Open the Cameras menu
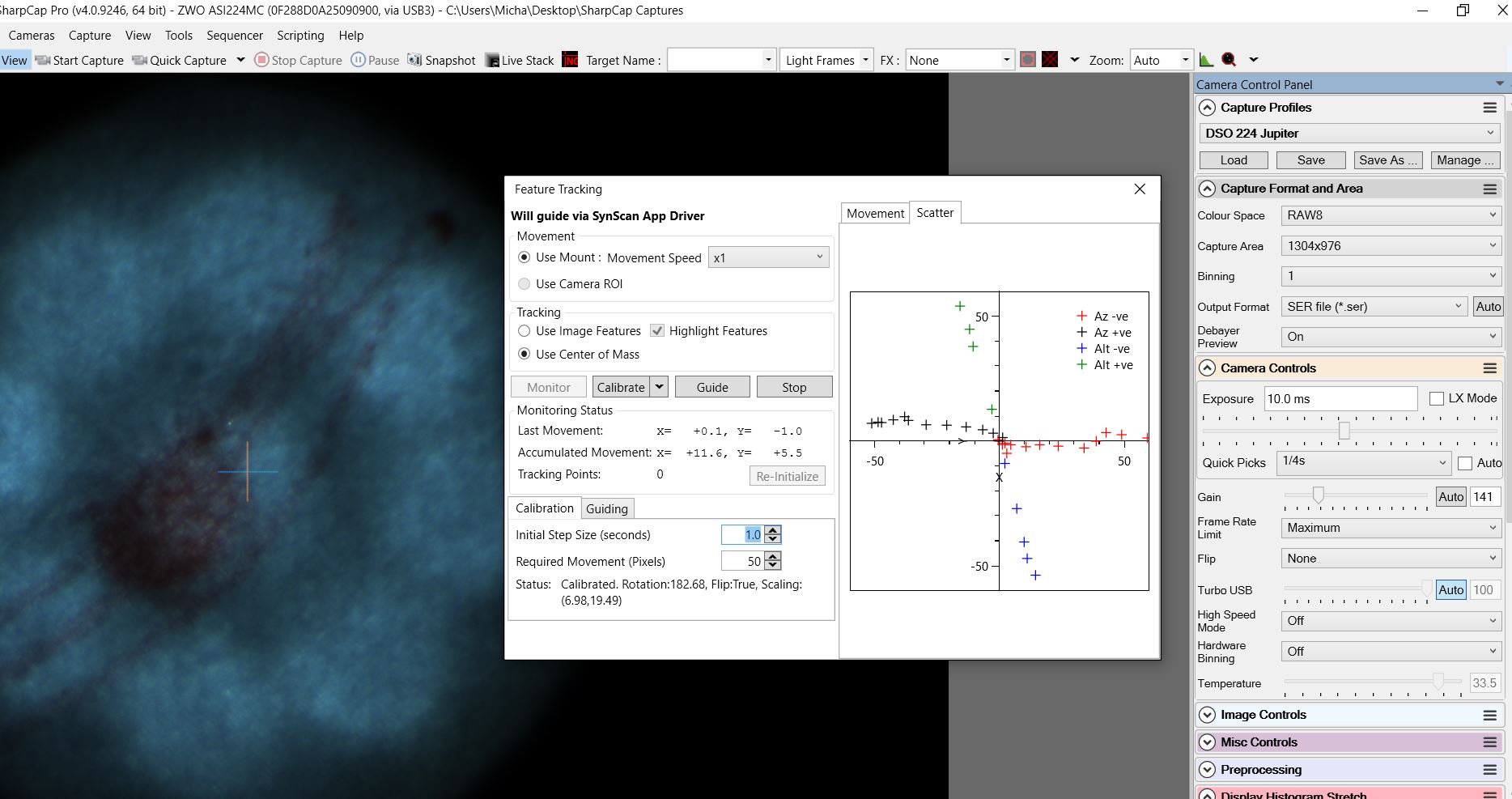 [x=32, y=36]
